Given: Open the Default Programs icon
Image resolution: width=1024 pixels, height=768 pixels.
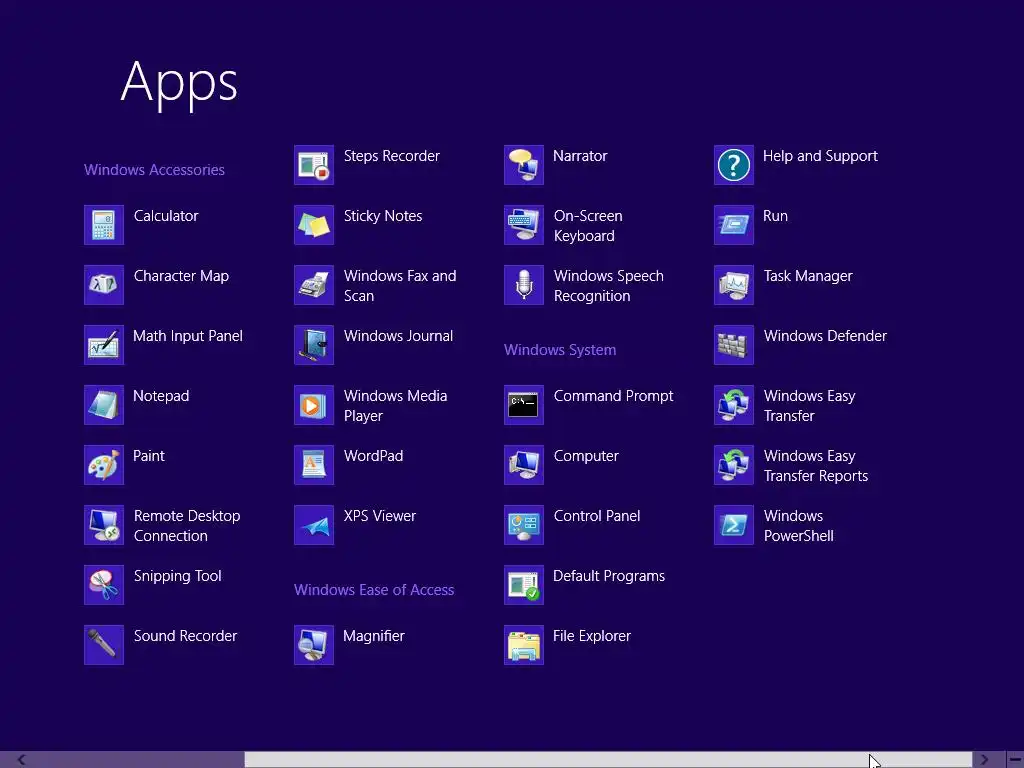Looking at the screenshot, I should click(x=524, y=586).
